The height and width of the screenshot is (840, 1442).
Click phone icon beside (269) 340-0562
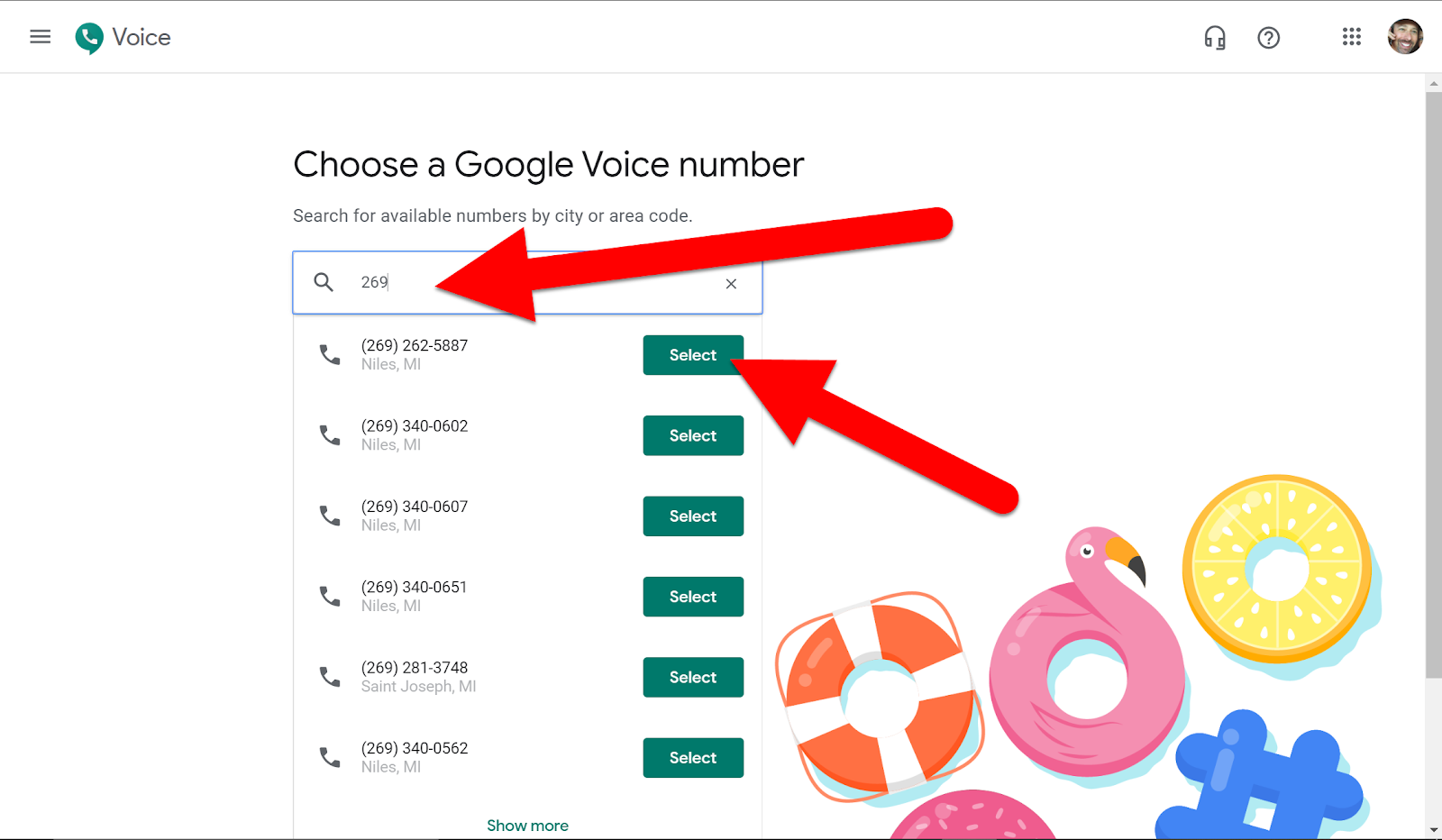click(x=330, y=757)
